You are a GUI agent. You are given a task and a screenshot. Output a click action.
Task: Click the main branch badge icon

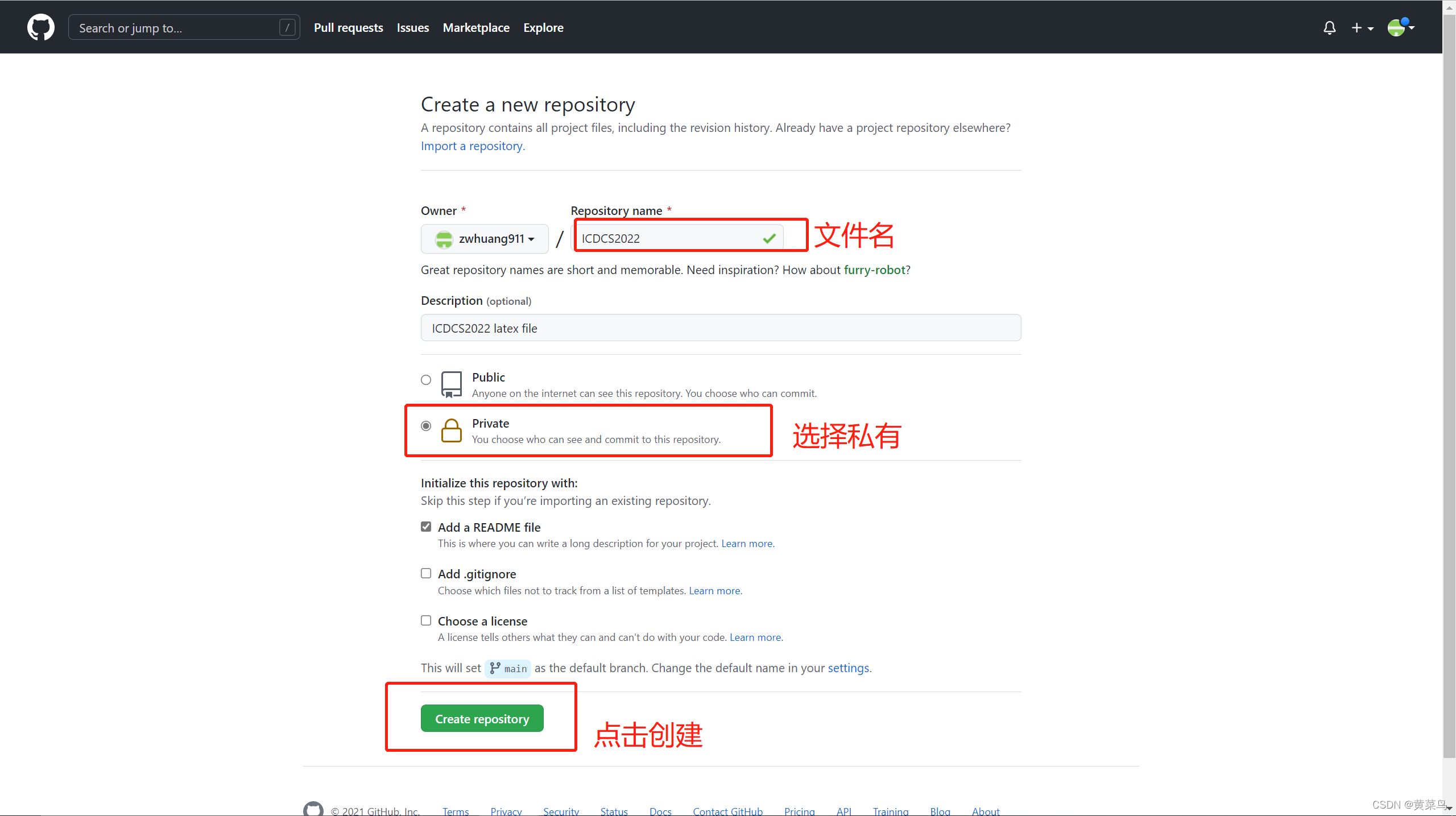(x=495, y=668)
